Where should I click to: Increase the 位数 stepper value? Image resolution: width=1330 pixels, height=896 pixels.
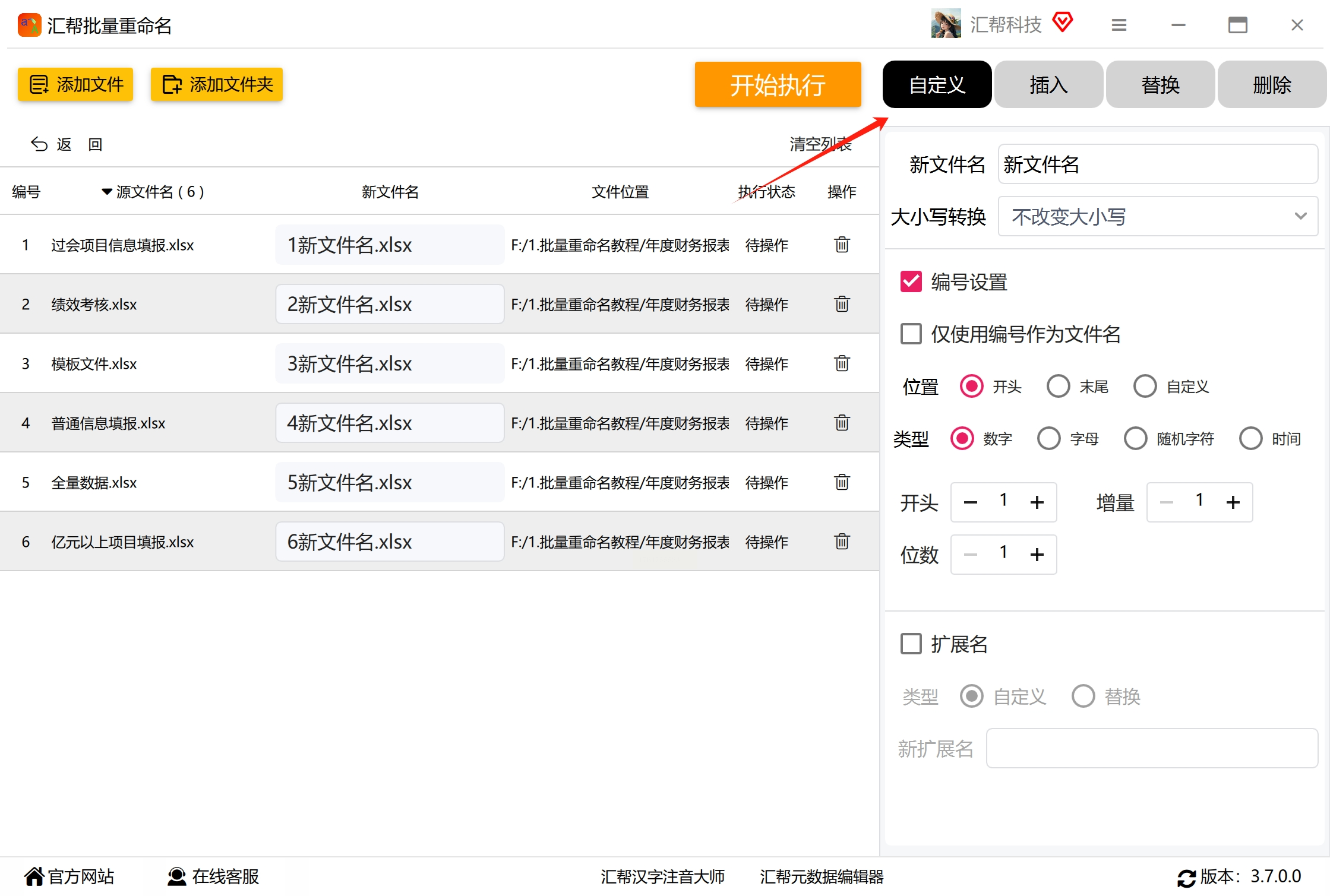(x=1037, y=555)
